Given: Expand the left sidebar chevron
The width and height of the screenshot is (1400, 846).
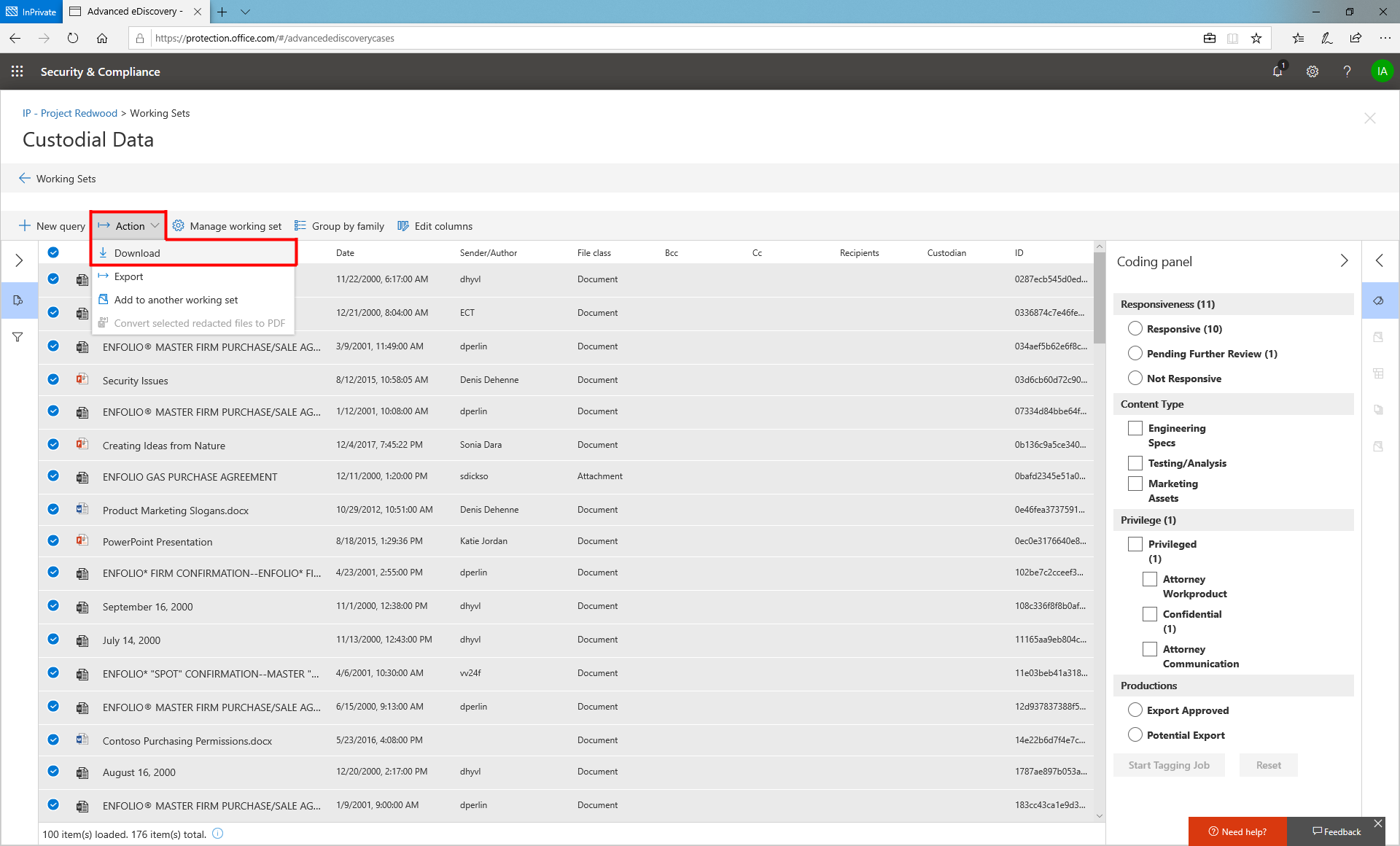Looking at the screenshot, I should pos(19,260).
